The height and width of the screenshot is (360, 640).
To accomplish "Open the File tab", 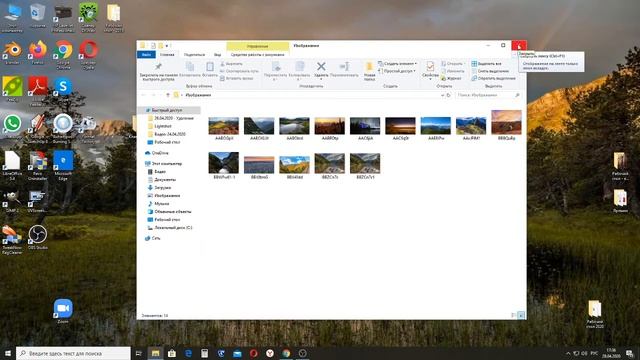I will coord(146,54).
